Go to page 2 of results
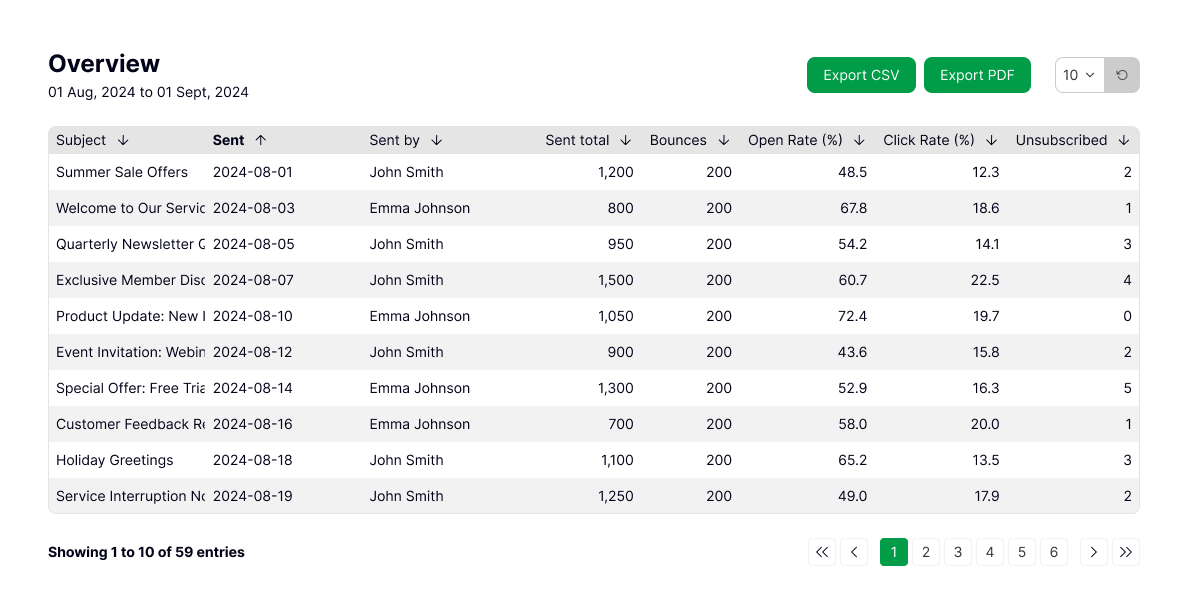1188x614 pixels. click(926, 552)
